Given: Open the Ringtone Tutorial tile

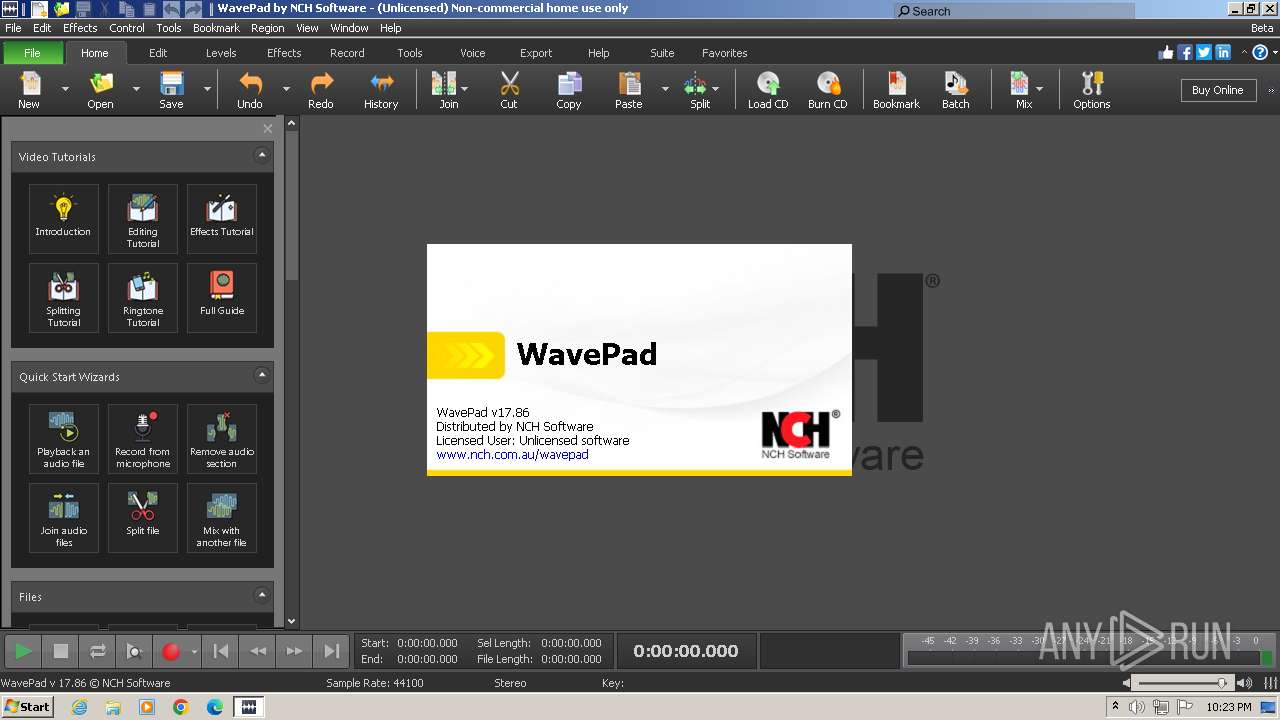Looking at the screenshot, I should point(143,297).
